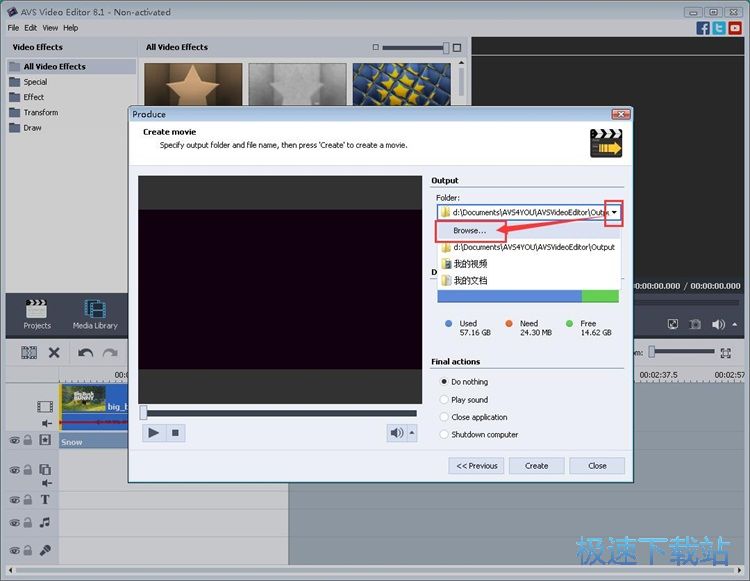Click the large thumbnails size icon
Screen dimensions: 750x581
click(x=457, y=47)
